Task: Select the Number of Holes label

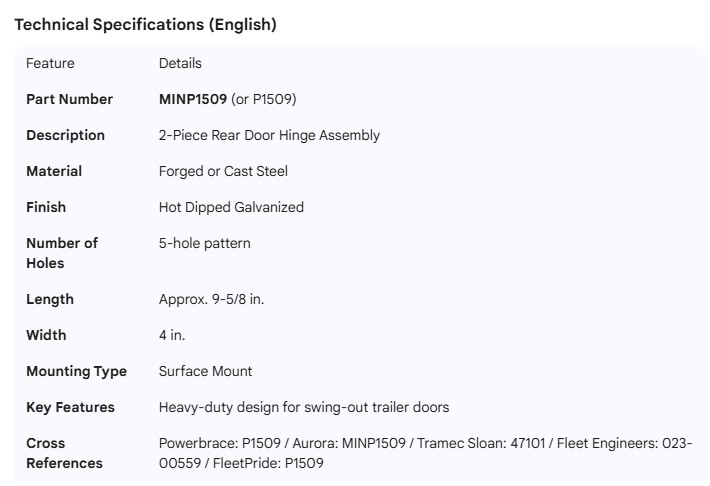Action: pos(62,253)
